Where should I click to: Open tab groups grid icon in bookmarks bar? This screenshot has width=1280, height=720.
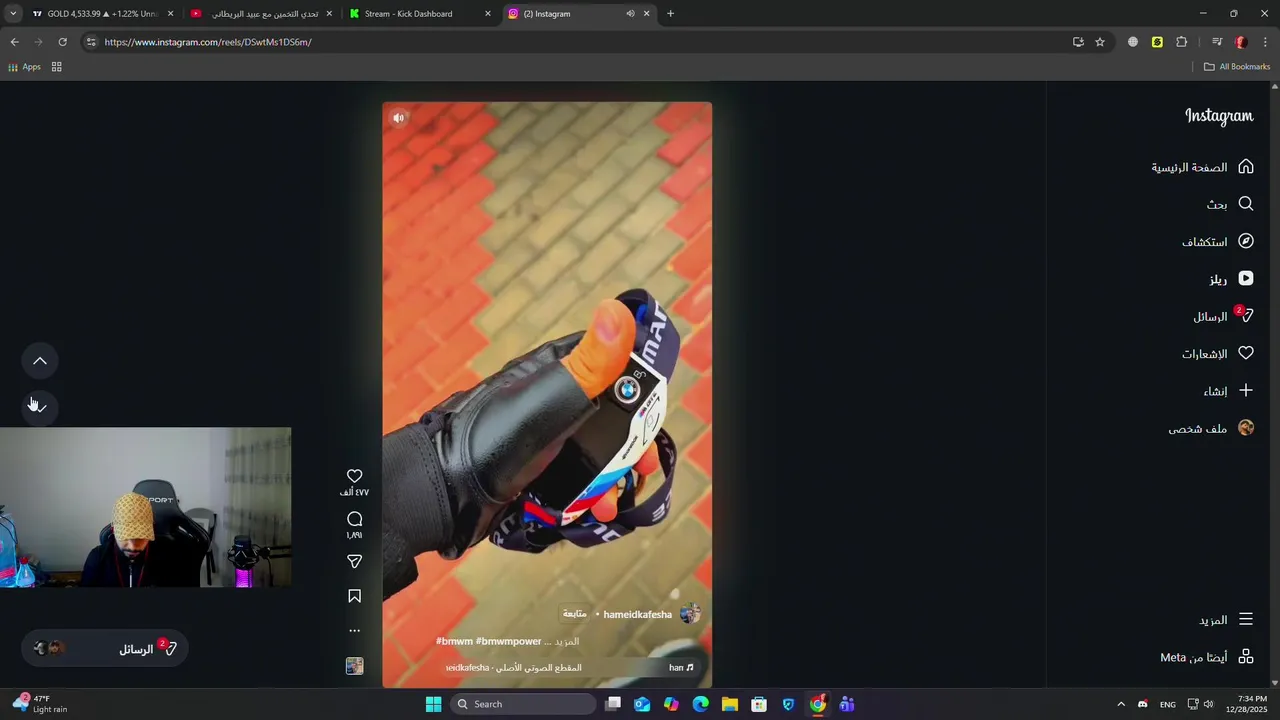57,67
